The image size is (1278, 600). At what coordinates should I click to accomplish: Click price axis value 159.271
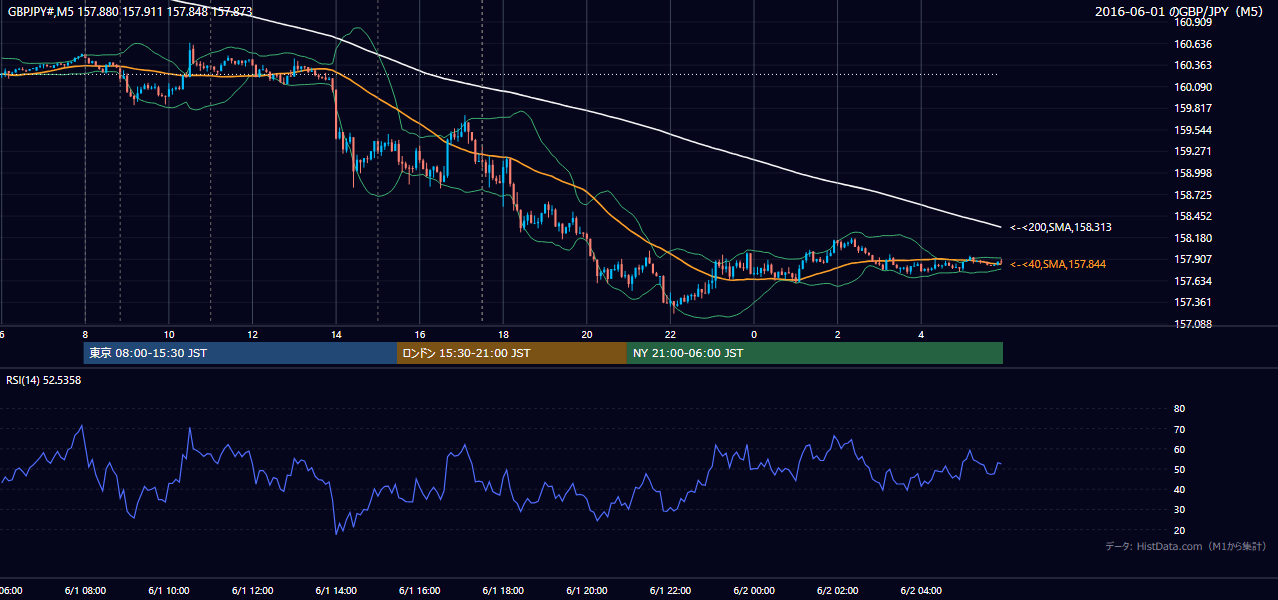click(1194, 152)
